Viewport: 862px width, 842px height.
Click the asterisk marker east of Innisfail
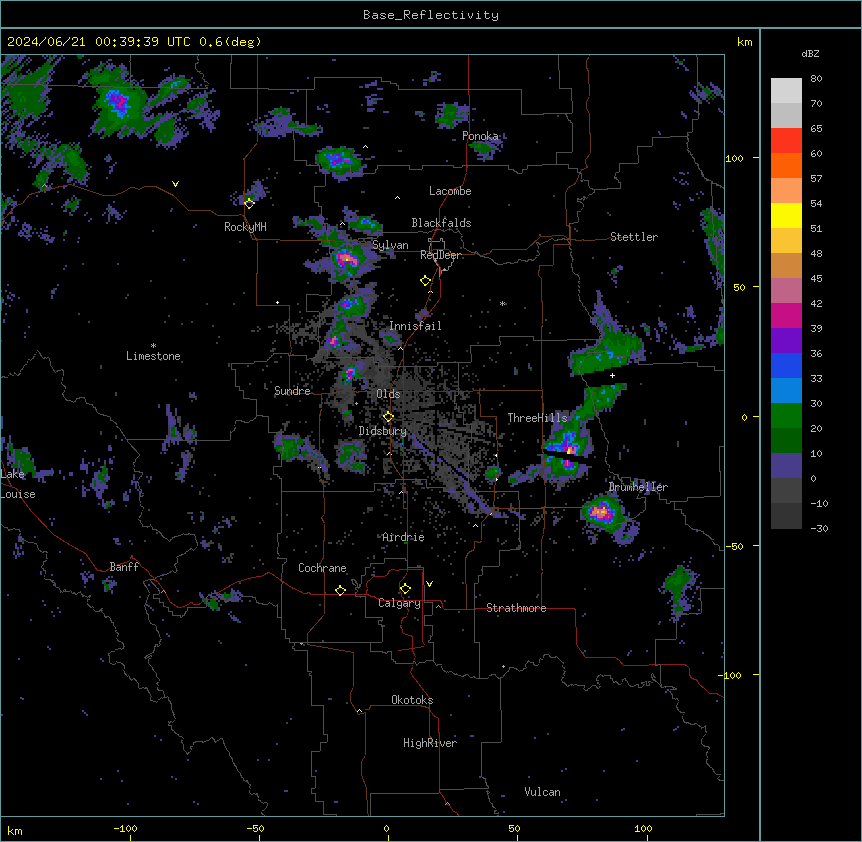(503, 303)
